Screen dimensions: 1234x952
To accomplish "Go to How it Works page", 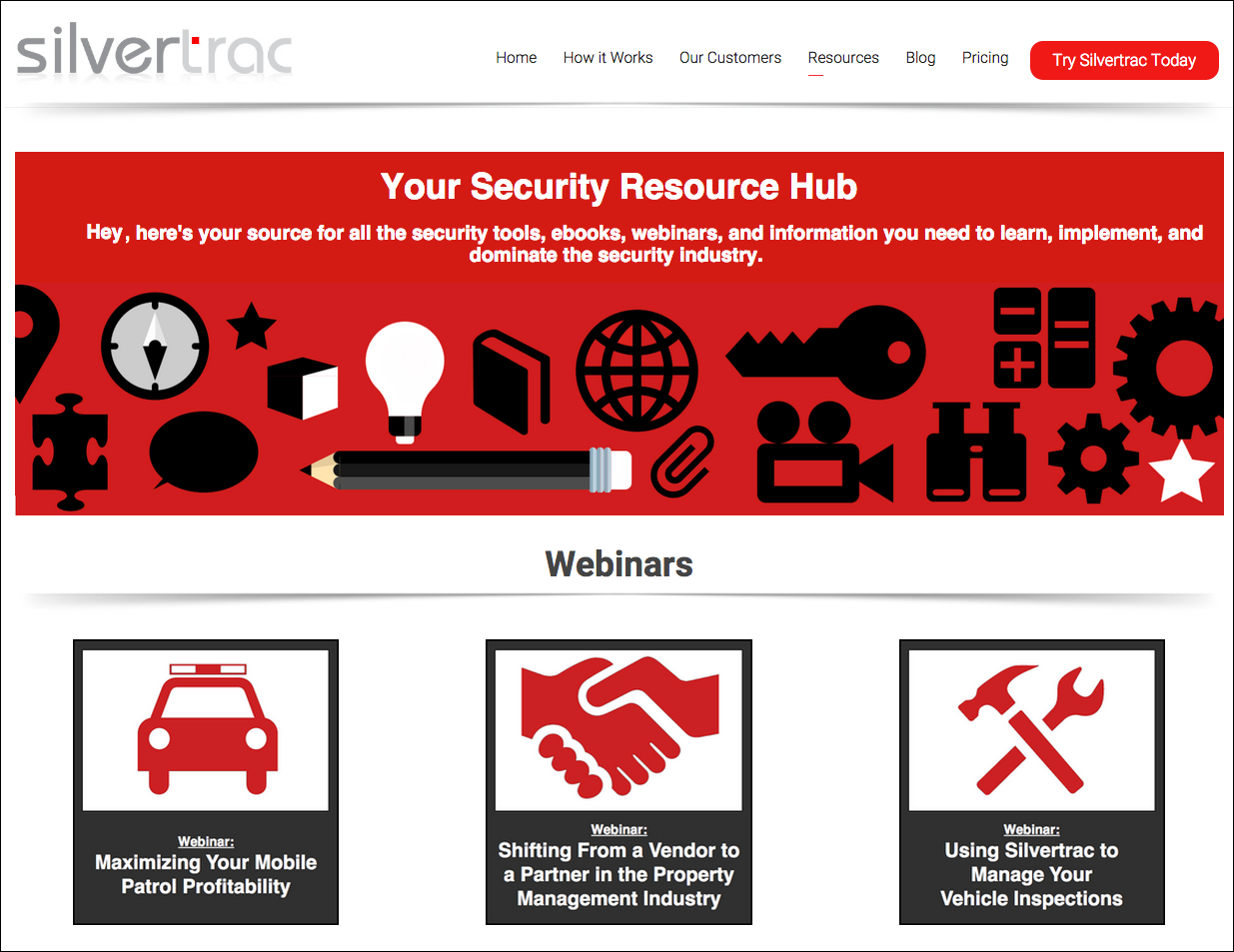I will tap(608, 58).
